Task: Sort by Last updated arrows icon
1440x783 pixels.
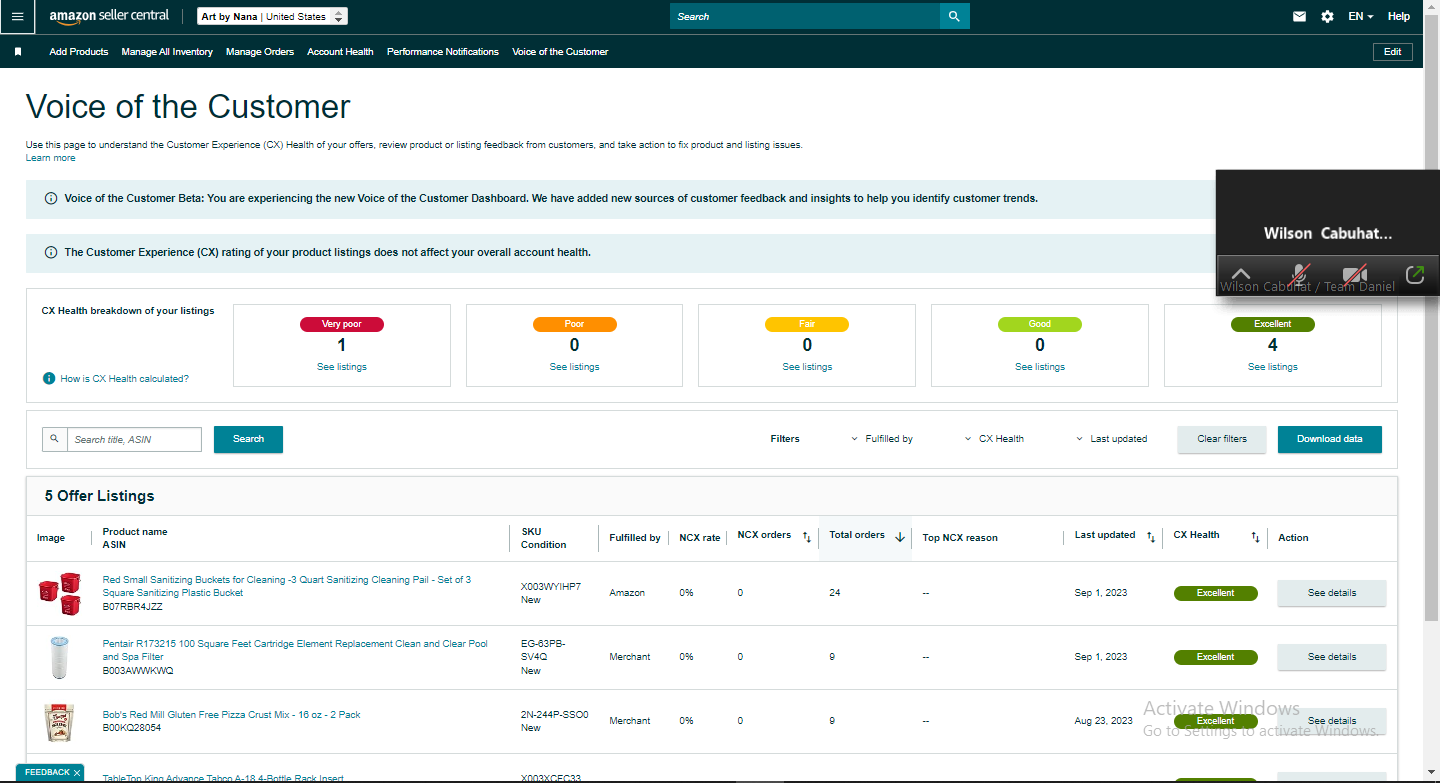Action: (x=1150, y=537)
